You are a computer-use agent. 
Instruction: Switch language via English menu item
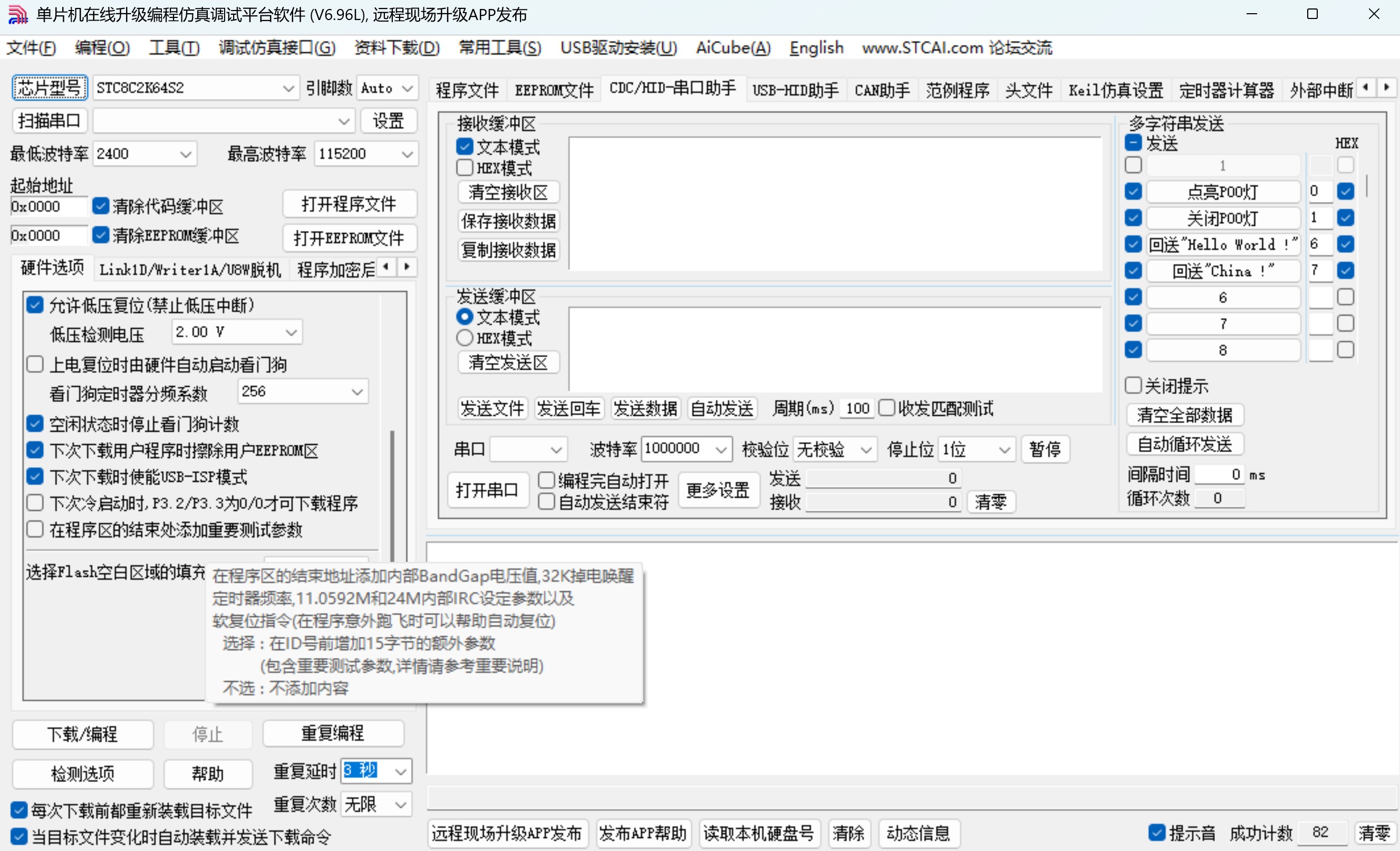816,48
